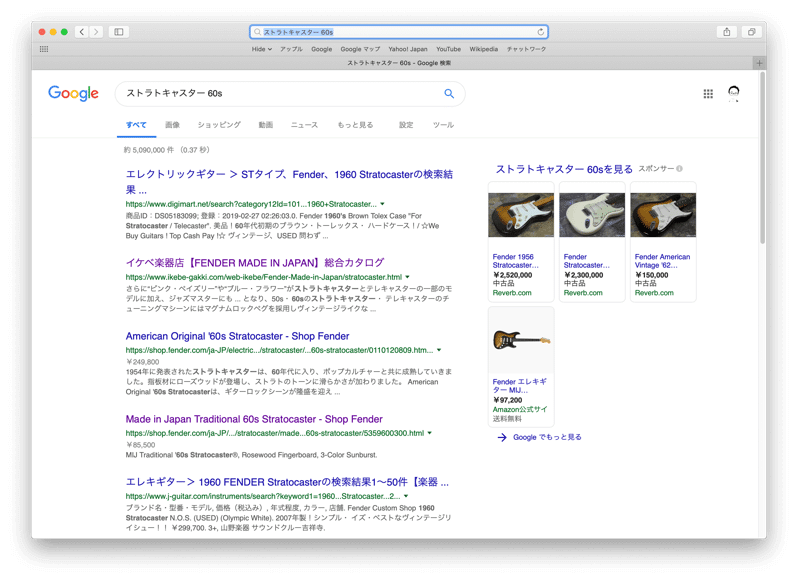Open dropdown arrow after j-guitar.com URL
Image resolution: width=798 pixels, height=580 pixels.
(406, 496)
